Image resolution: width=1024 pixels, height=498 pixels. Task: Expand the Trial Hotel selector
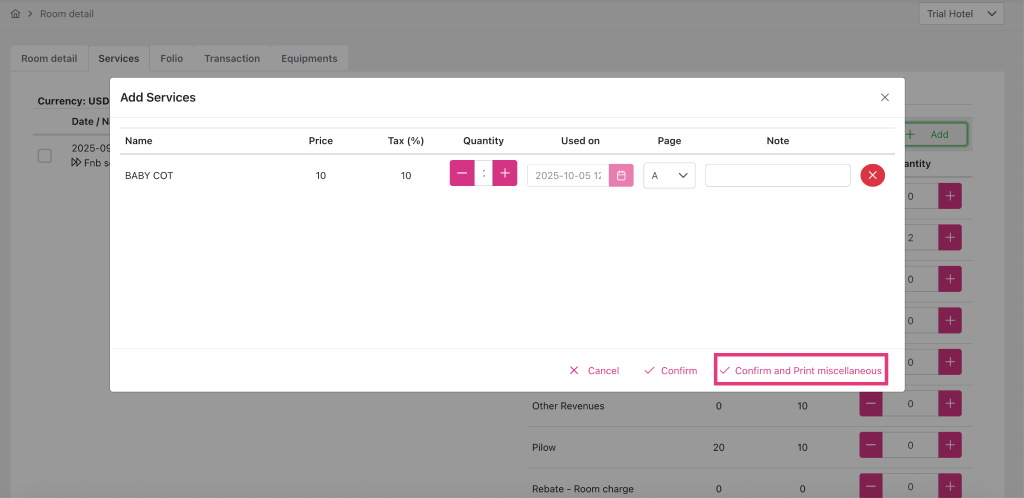point(961,14)
